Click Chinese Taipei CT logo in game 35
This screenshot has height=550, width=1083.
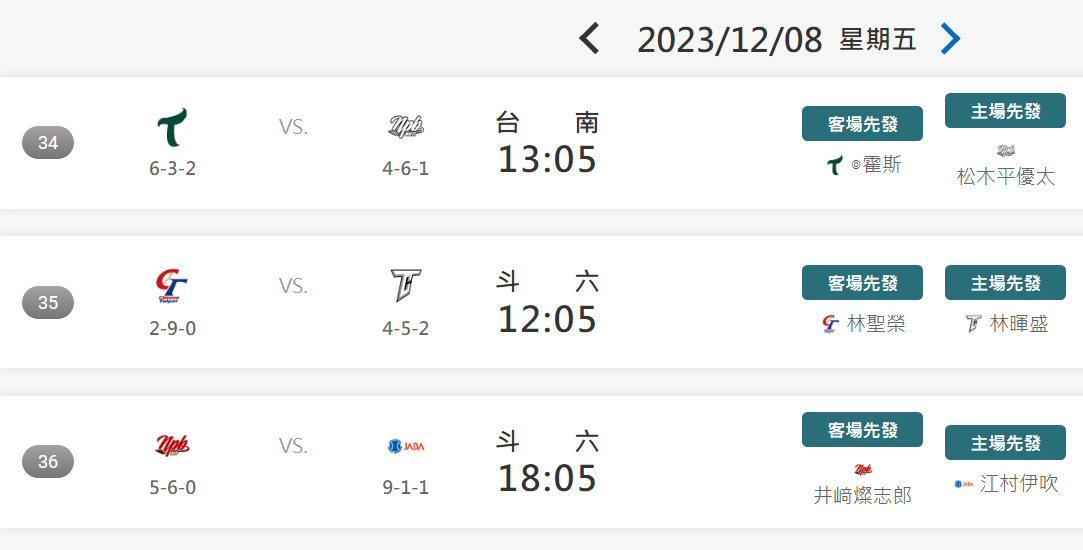172,287
